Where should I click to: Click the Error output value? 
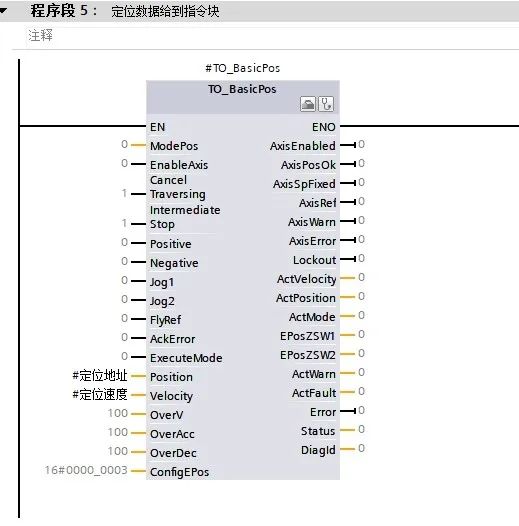click(x=361, y=410)
